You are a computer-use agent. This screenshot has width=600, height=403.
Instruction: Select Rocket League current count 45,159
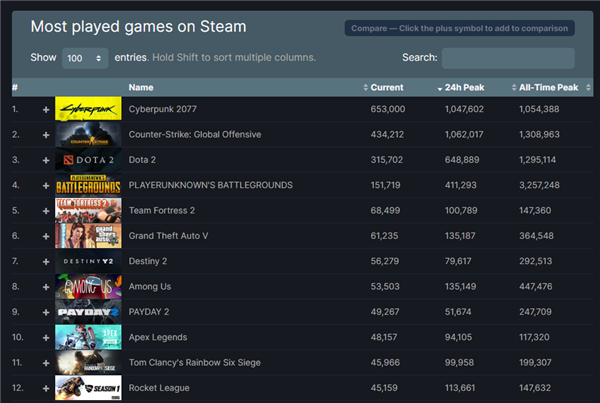click(384, 388)
